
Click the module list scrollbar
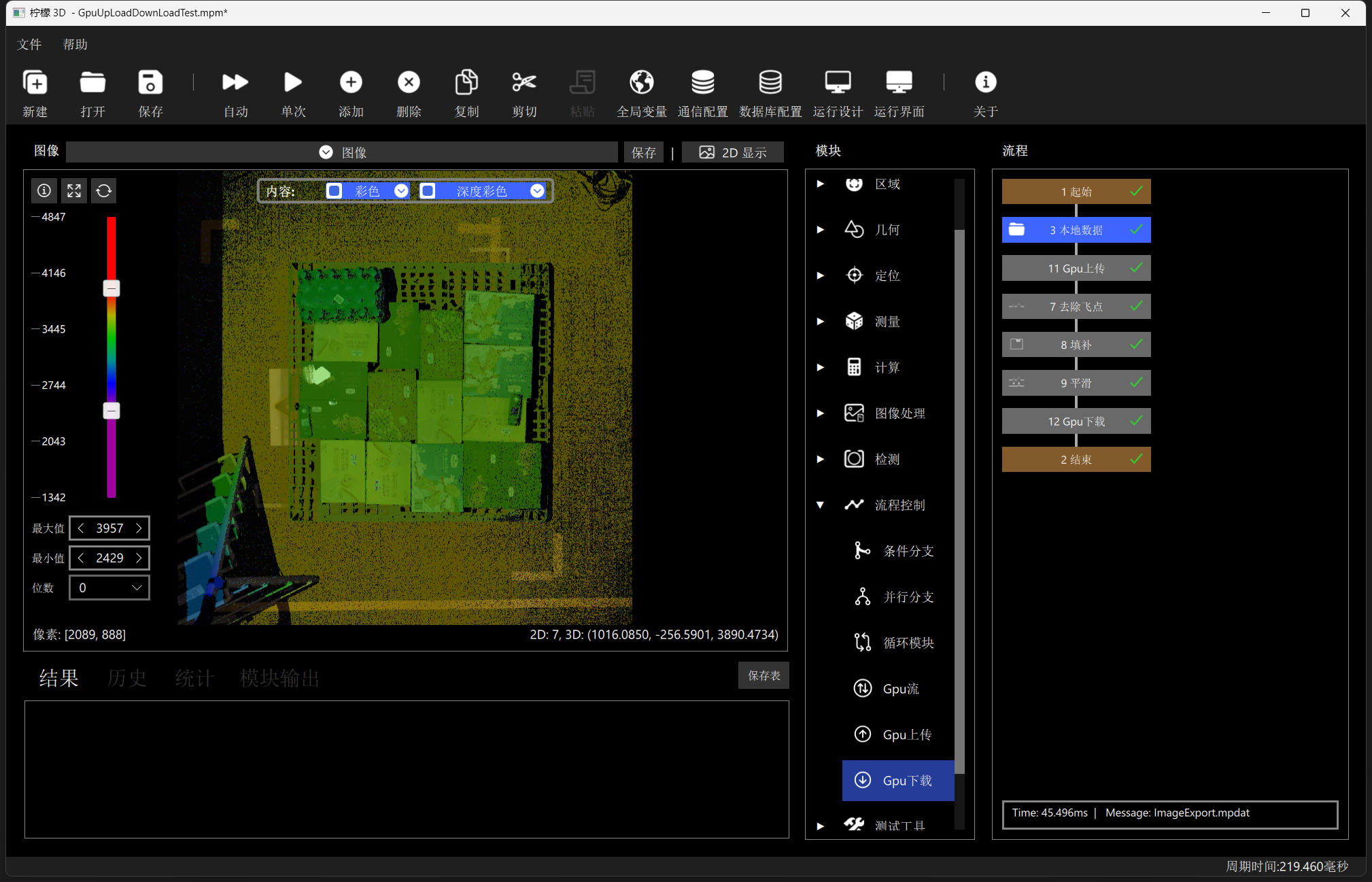click(x=960, y=501)
